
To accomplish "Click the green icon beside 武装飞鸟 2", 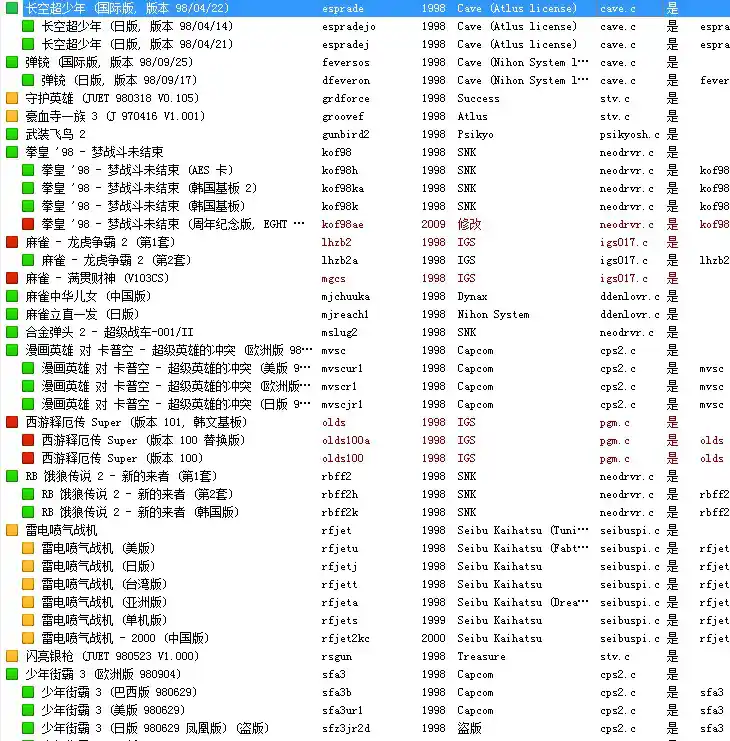I will tap(12, 135).
